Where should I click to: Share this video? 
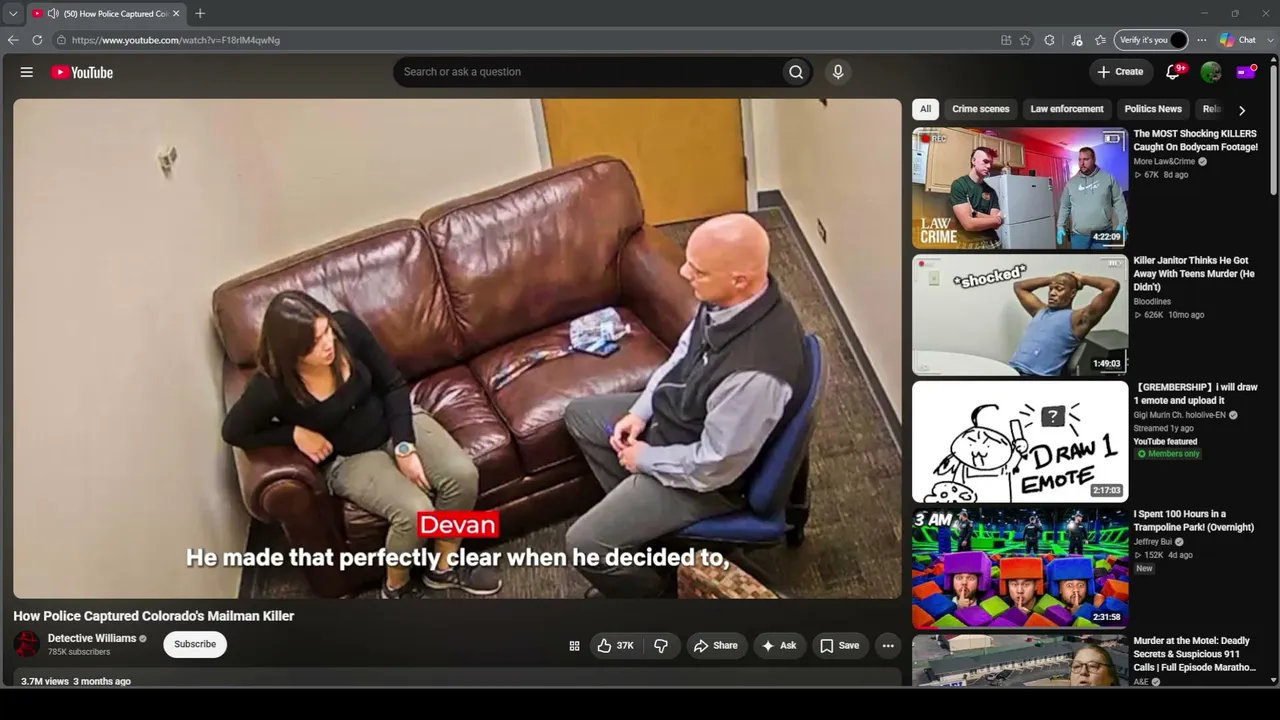tap(716, 646)
